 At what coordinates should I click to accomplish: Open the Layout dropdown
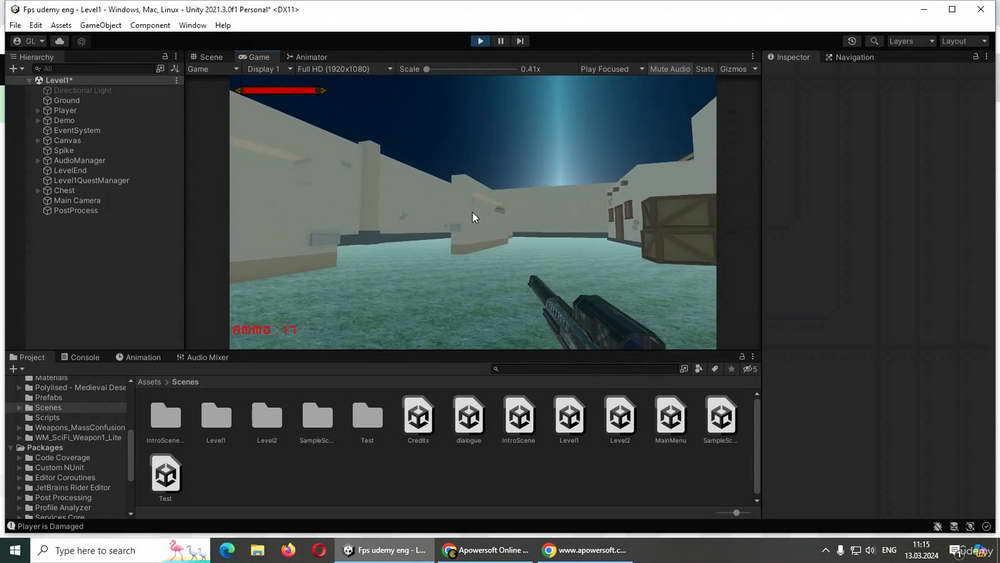(964, 41)
